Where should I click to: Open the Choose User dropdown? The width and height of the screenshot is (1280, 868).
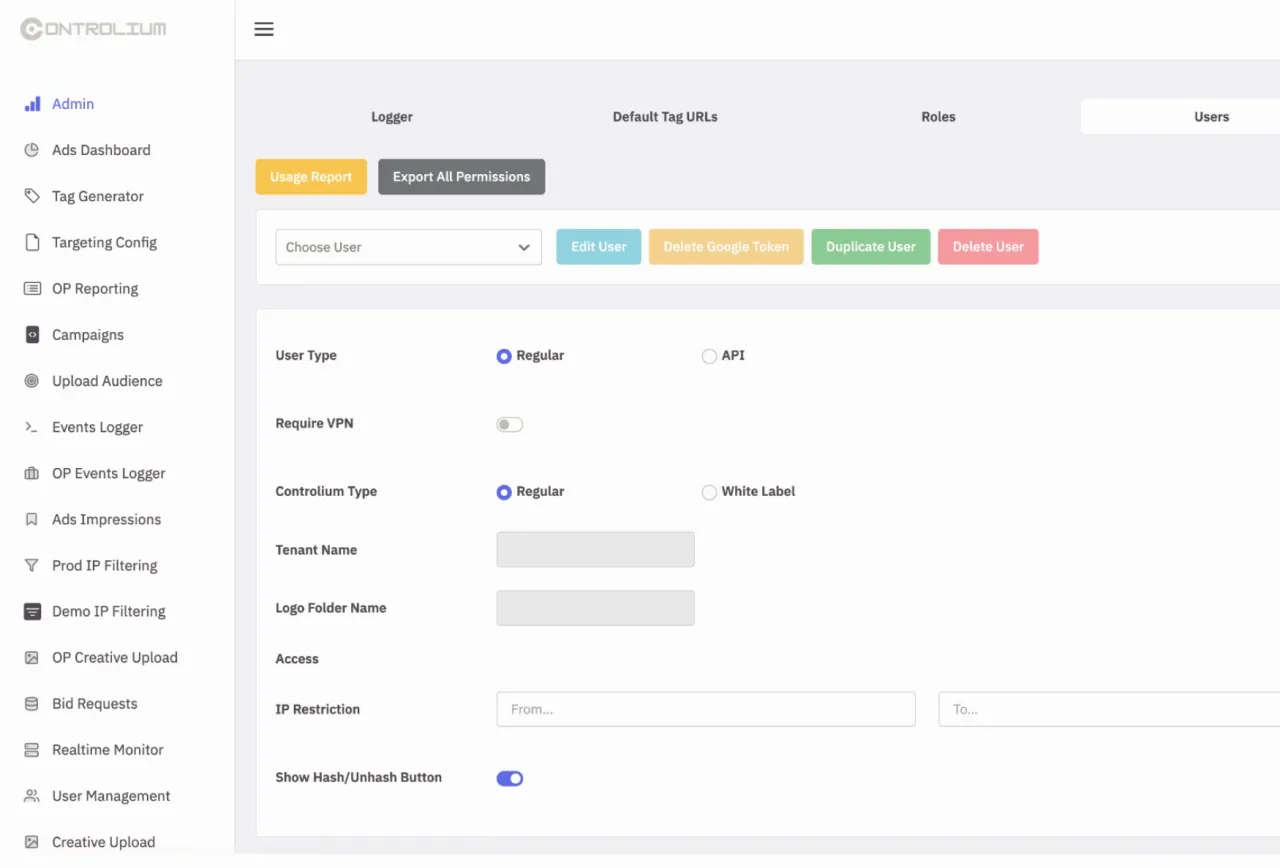point(408,247)
